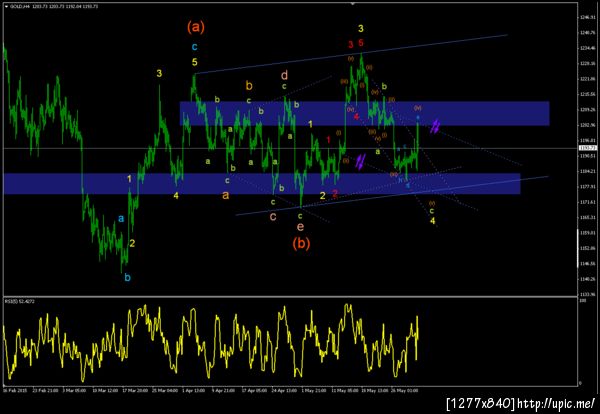Click the 1209.26 price axis label
600x414 pixels.
(589, 110)
